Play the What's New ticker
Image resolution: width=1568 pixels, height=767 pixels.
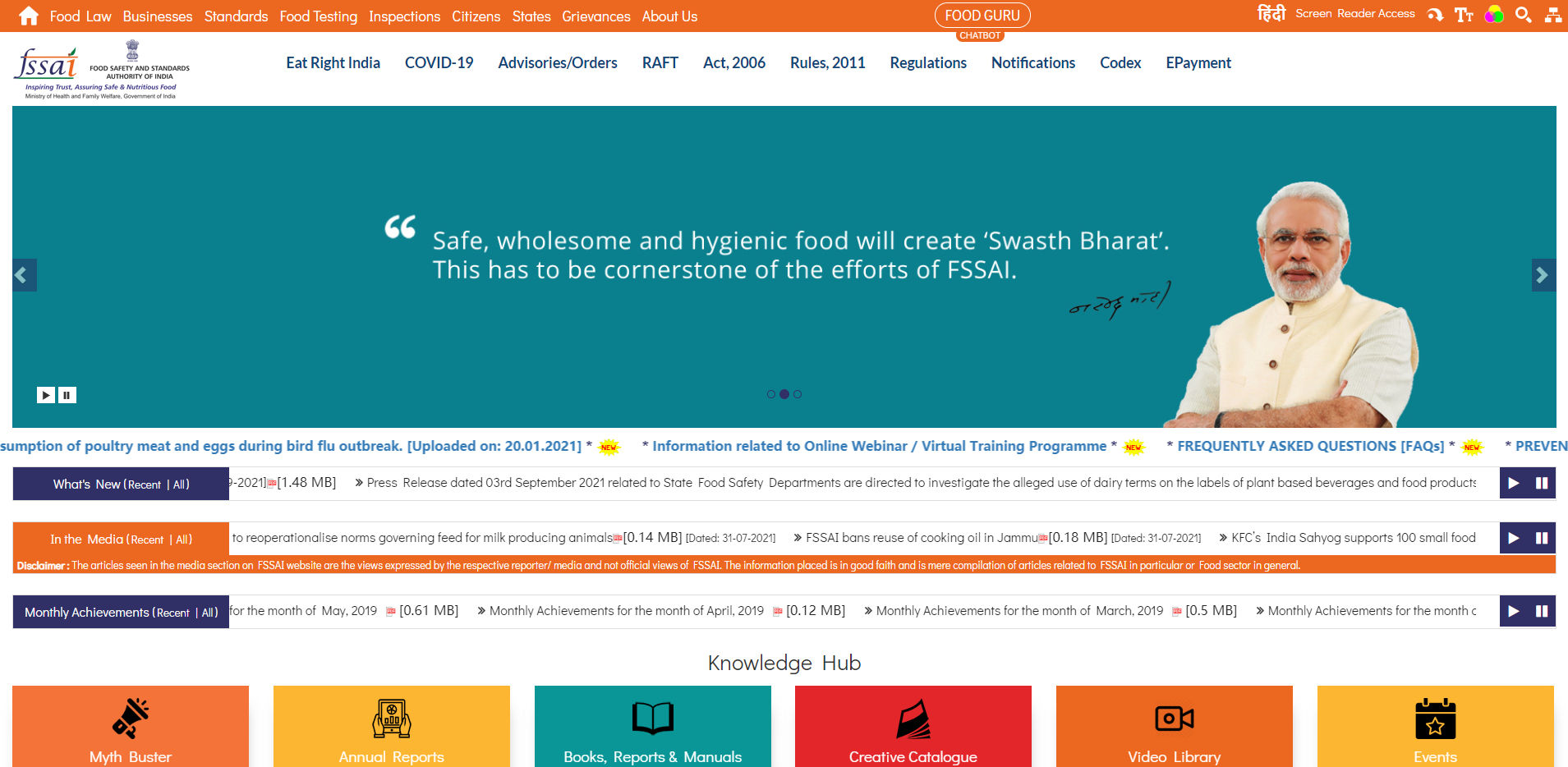[x=1514, y=483]
